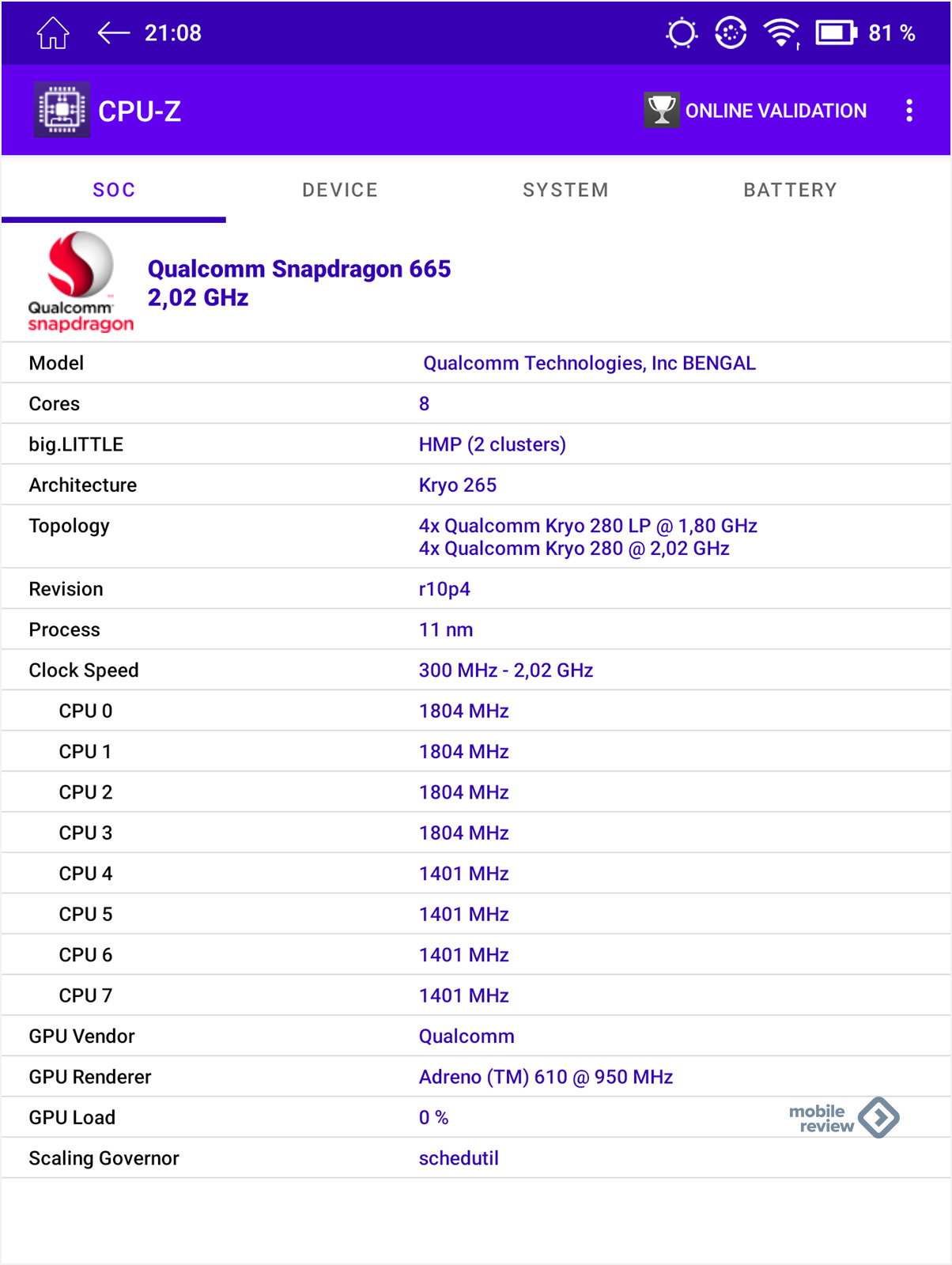This screenshot has height=1265, width=952.
Task: Select the Qualcomm Snapdragon 665 heading
Action: pos(299,269)
